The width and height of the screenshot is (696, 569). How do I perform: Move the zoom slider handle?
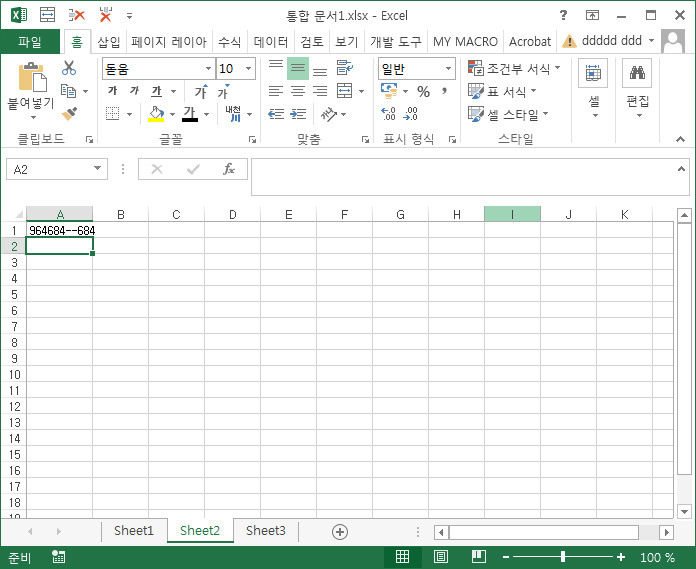562,557
